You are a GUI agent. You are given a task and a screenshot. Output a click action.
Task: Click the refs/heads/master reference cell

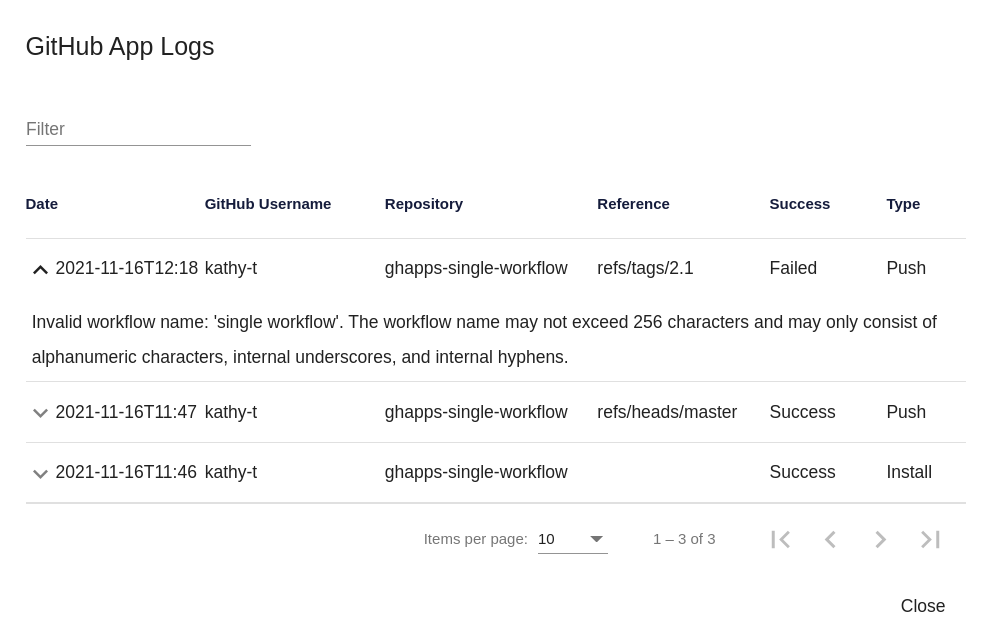coord(667,412)
